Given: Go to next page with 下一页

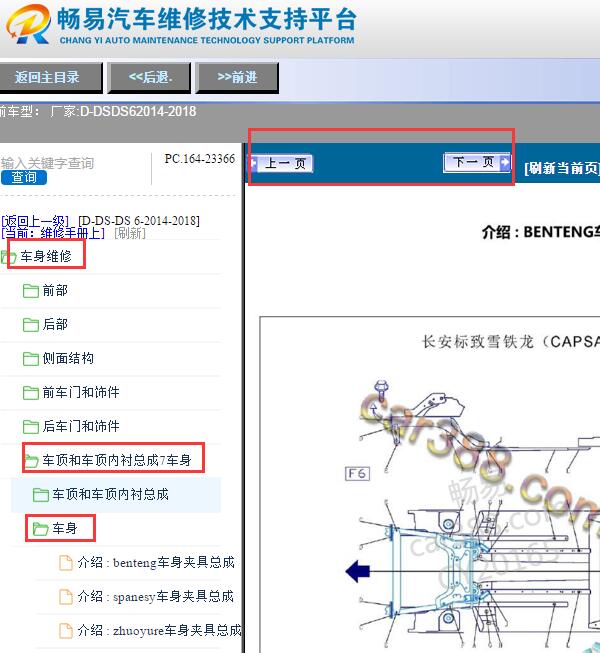Looking at the screenshot, I should click(x=477, y=162).
